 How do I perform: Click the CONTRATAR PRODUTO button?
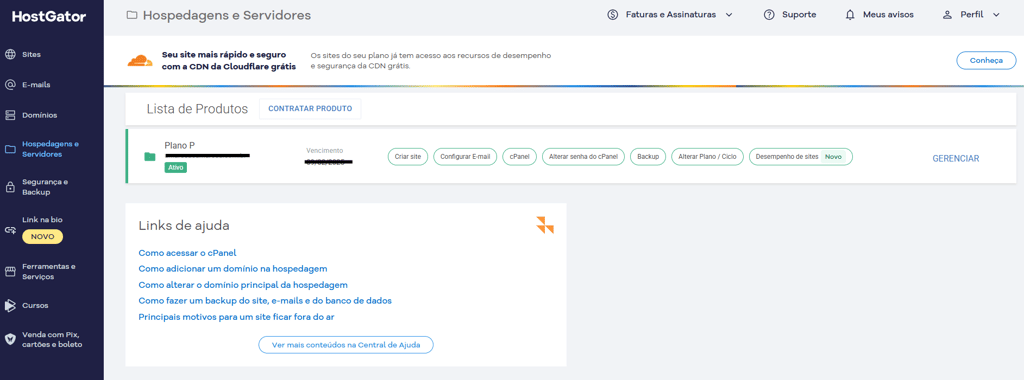[x=310, y=109]
